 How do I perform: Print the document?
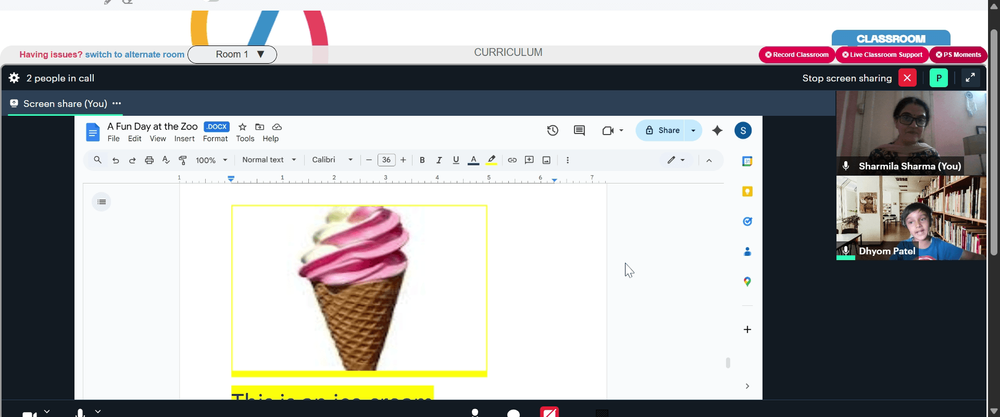pyautogui.click(x=149, y=160)
